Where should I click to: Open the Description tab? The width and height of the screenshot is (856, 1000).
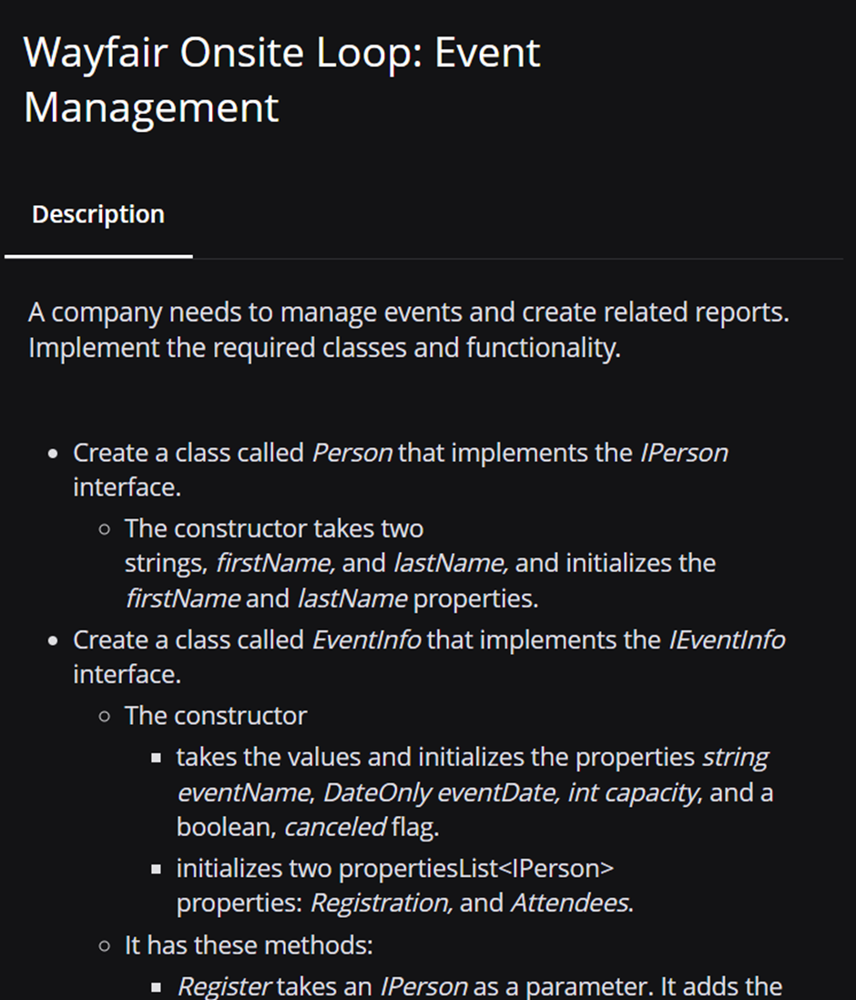[x=98, y=214]
